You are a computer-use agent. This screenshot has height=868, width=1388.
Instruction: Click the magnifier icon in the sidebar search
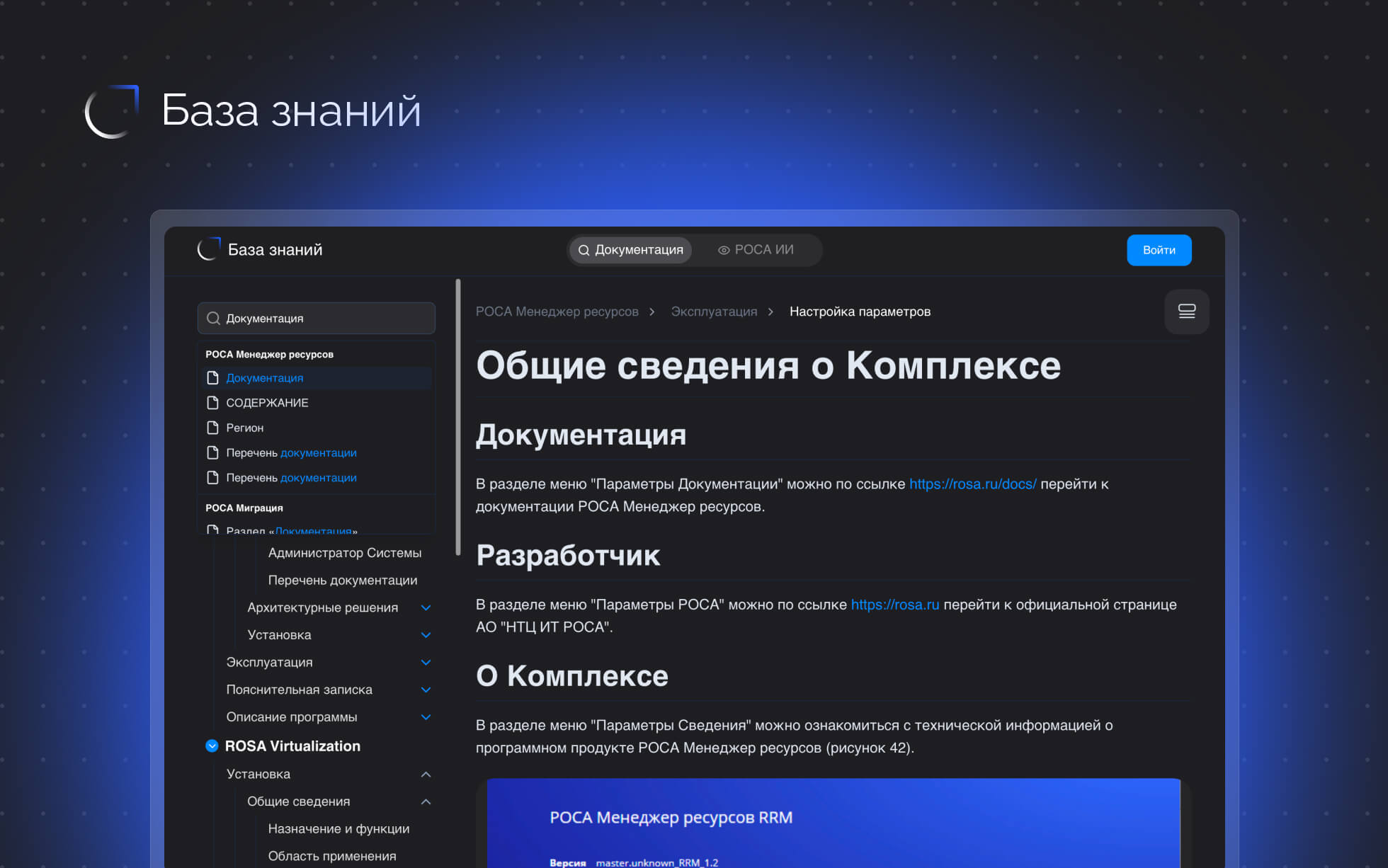click(x=212, y=319)
